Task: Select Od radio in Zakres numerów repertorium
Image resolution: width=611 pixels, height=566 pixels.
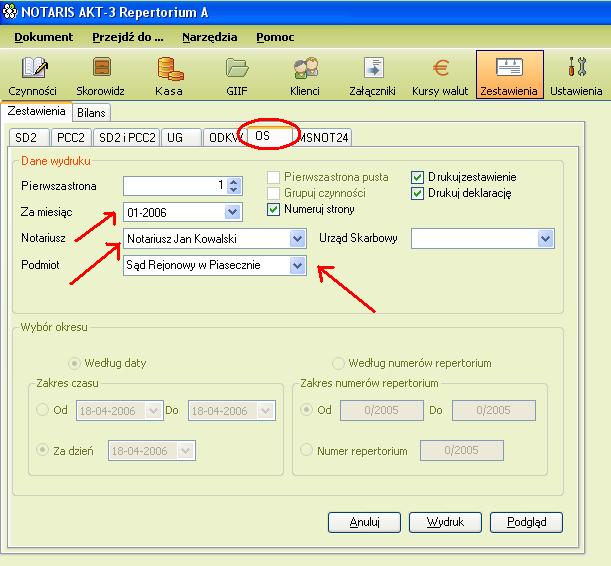Action: 306,409
